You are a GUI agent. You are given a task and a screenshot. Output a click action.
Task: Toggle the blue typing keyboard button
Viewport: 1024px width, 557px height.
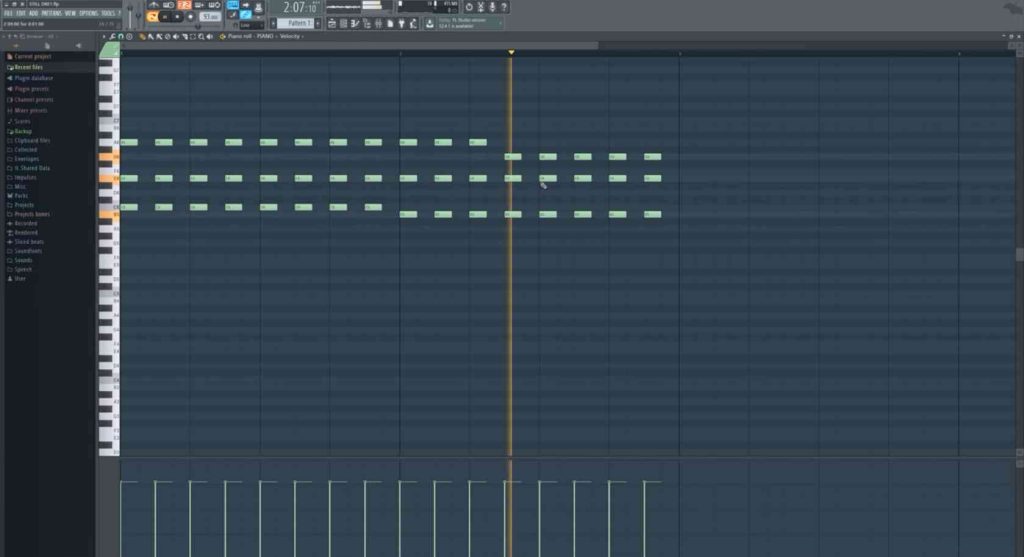click(232, 5)
